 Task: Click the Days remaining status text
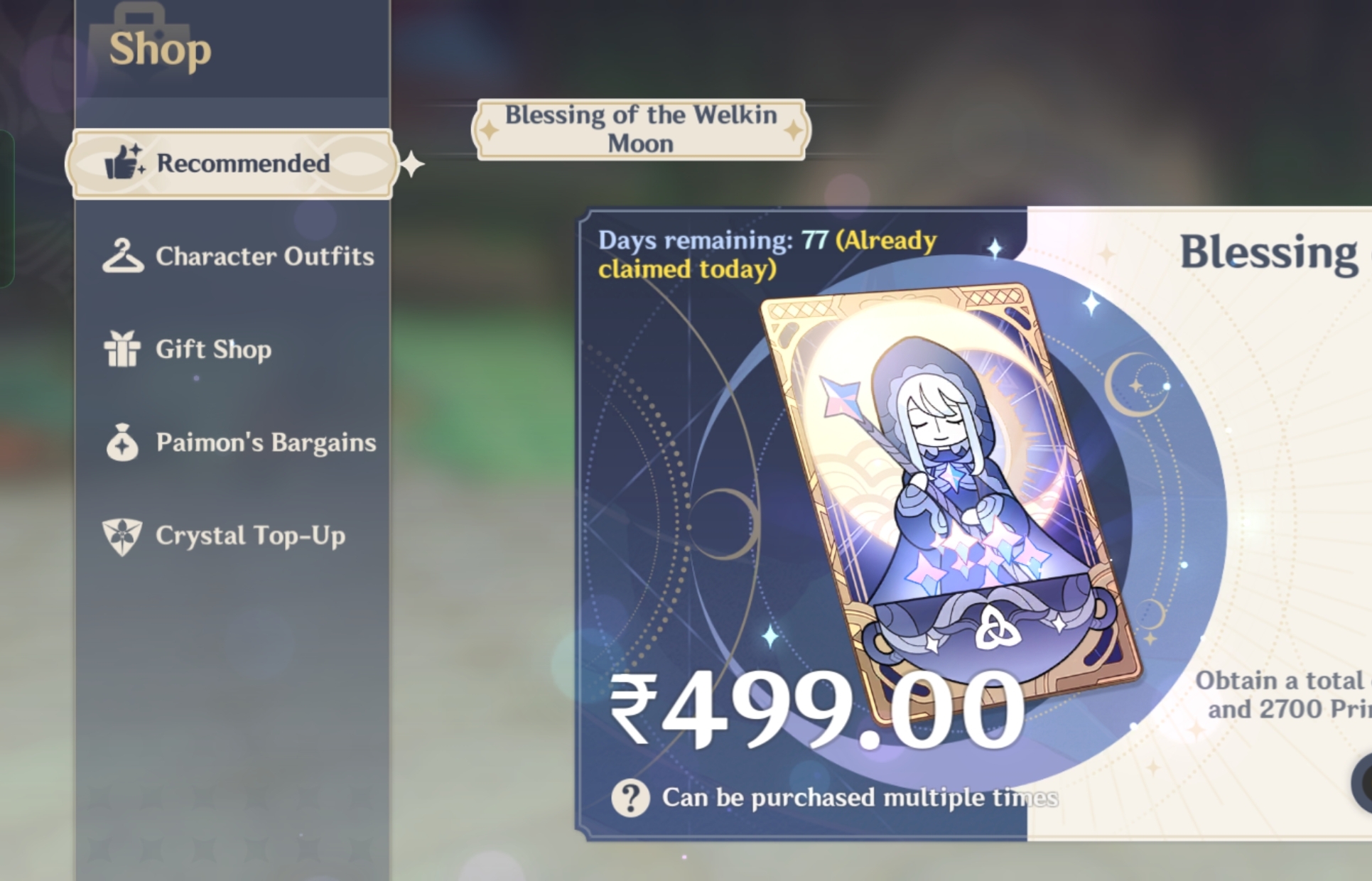[767, 254]
